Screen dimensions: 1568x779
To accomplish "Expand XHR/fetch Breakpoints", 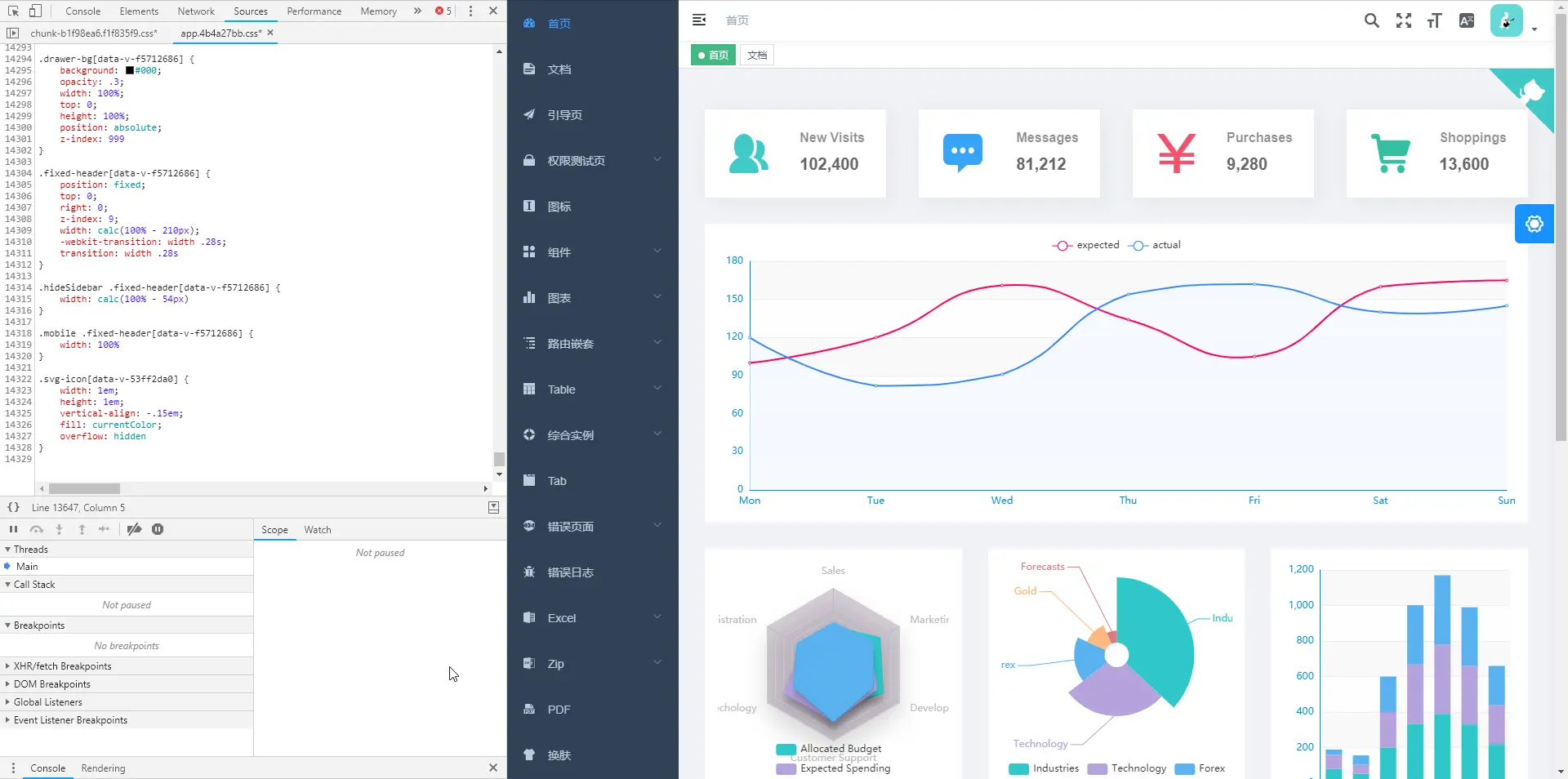I will pyautogui.click(x=127, y=666).
